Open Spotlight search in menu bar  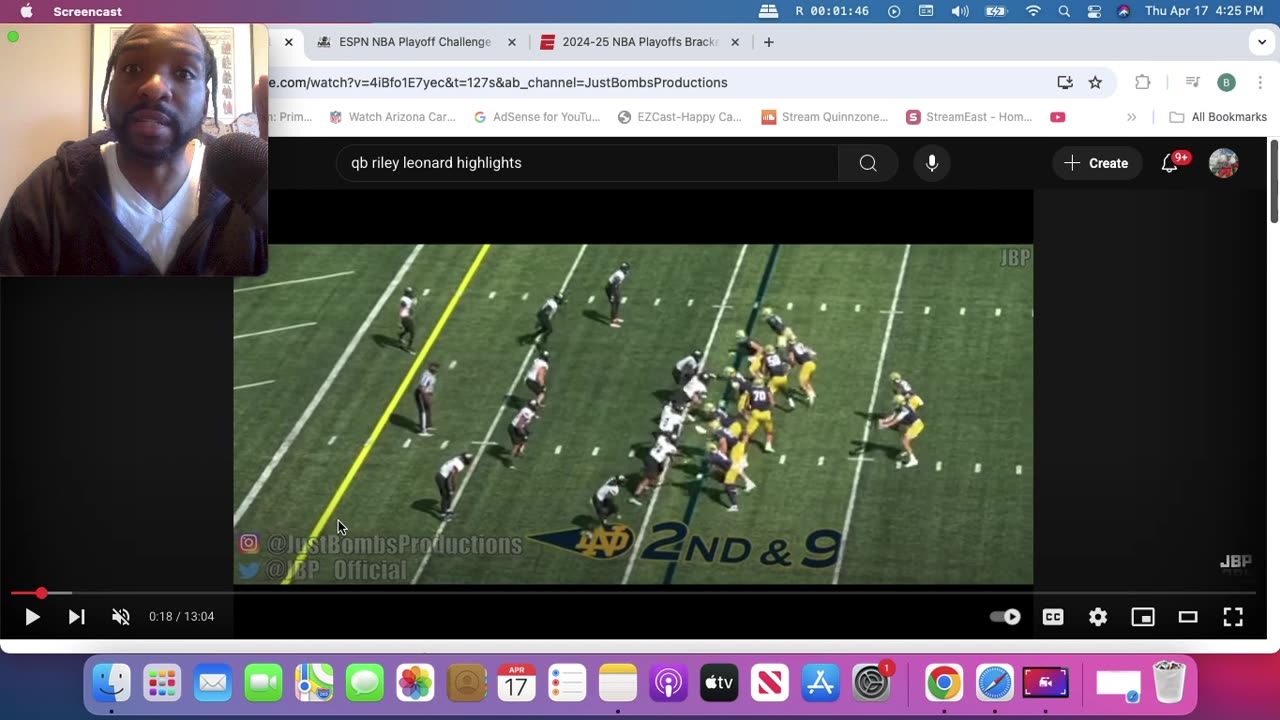pyautogui.click(x=1064, y=11)
